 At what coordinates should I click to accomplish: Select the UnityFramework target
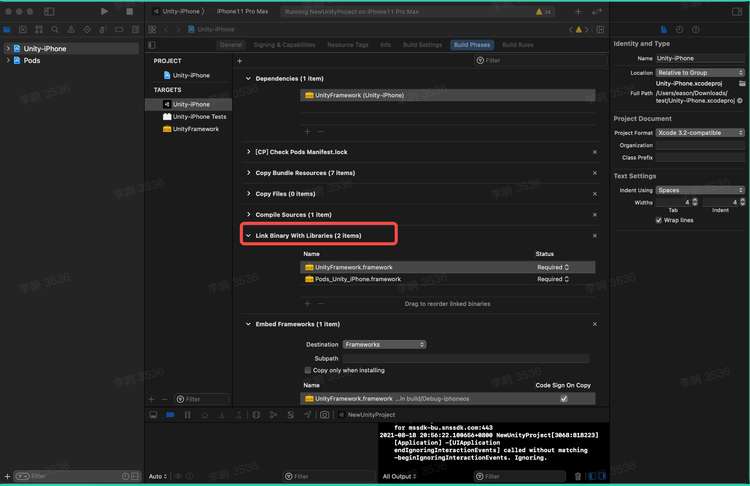(195, 129)
